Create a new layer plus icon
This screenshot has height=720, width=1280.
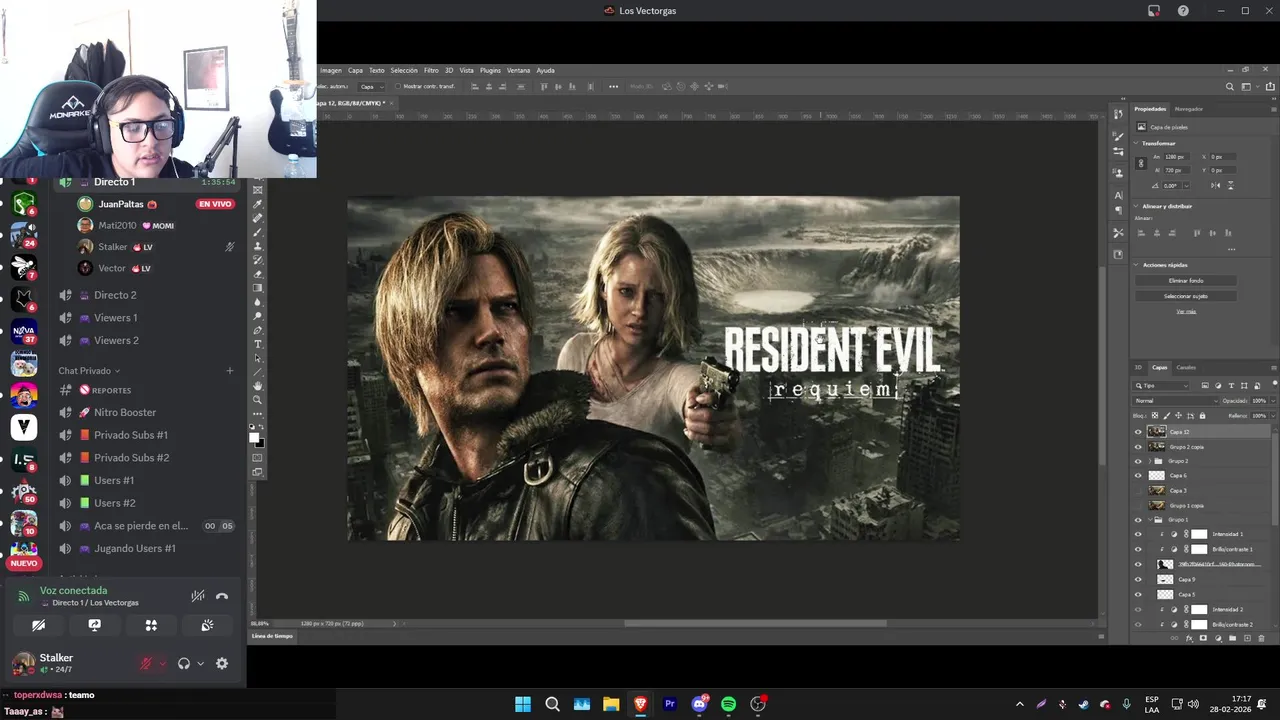(x=1247, y=638)
